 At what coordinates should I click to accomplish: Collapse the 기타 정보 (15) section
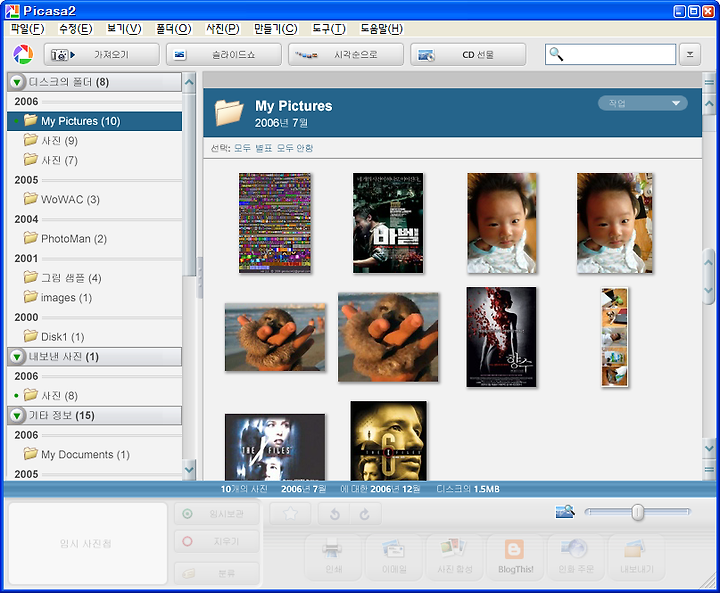(x=17, y=416)
